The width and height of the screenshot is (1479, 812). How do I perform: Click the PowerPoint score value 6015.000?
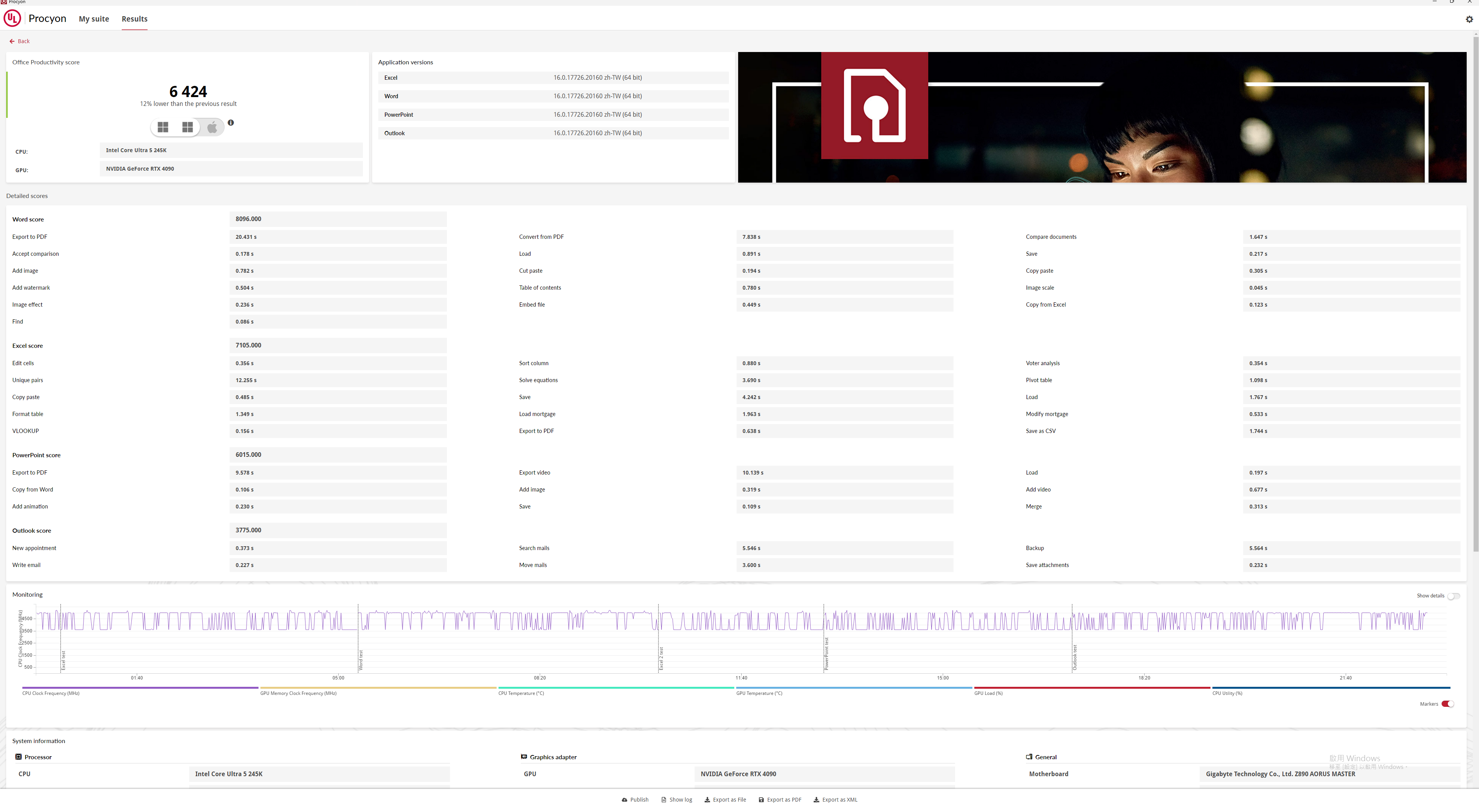coord(338,454)
